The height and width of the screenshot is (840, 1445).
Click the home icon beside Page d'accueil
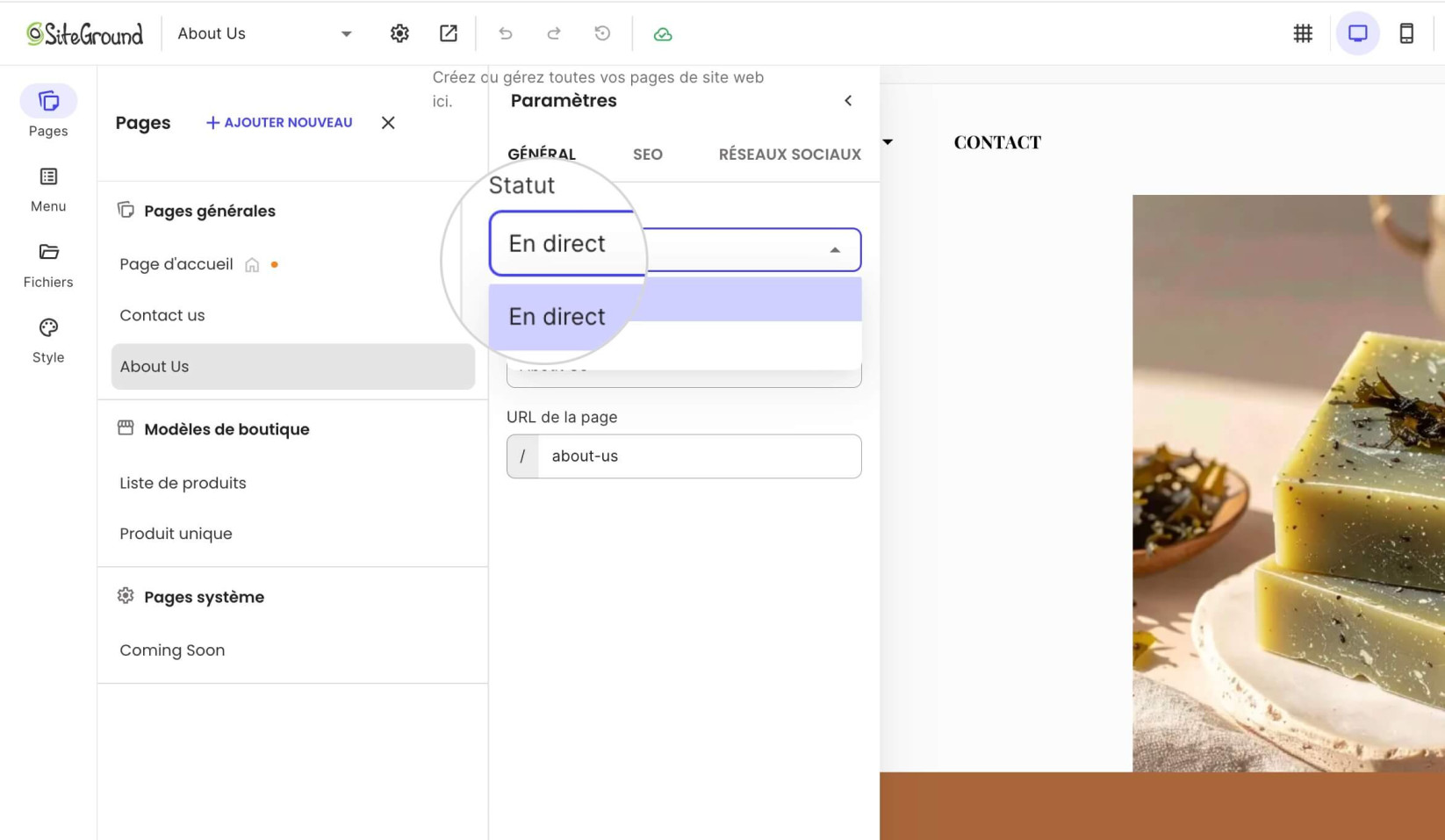(252, 264)
